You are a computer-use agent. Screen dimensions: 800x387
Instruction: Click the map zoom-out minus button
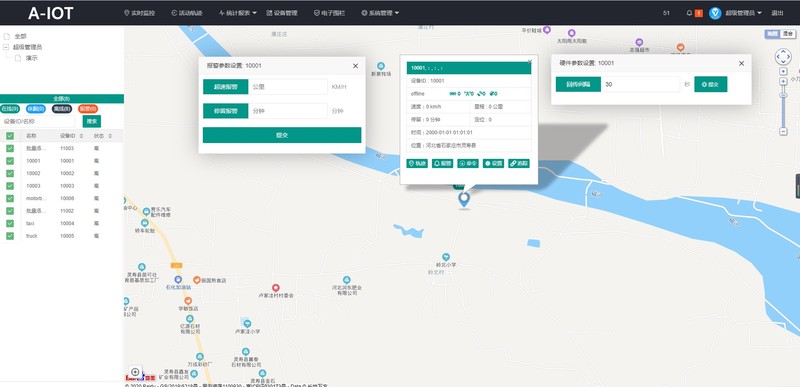click(783, 131)
